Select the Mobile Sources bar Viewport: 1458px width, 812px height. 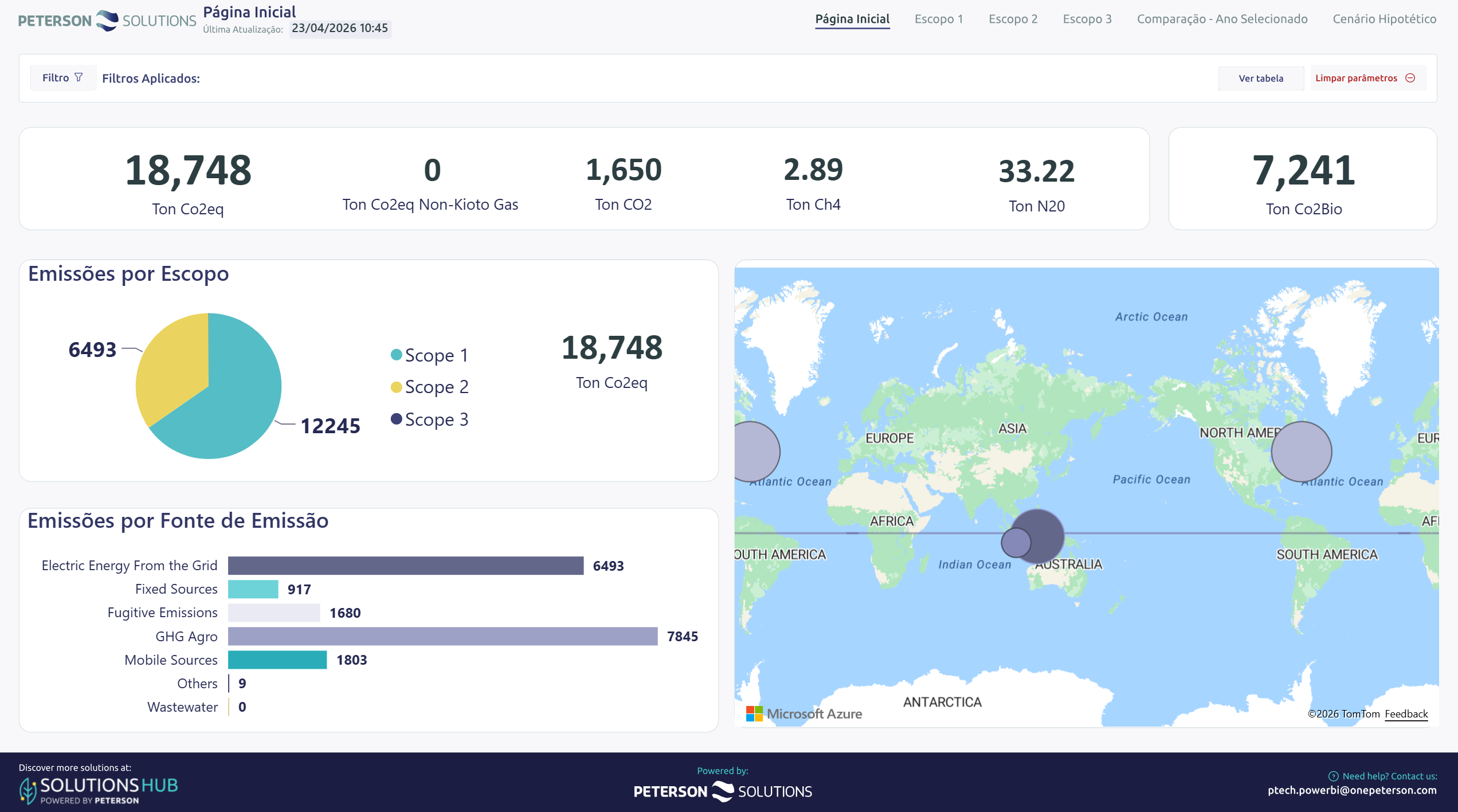277,660
